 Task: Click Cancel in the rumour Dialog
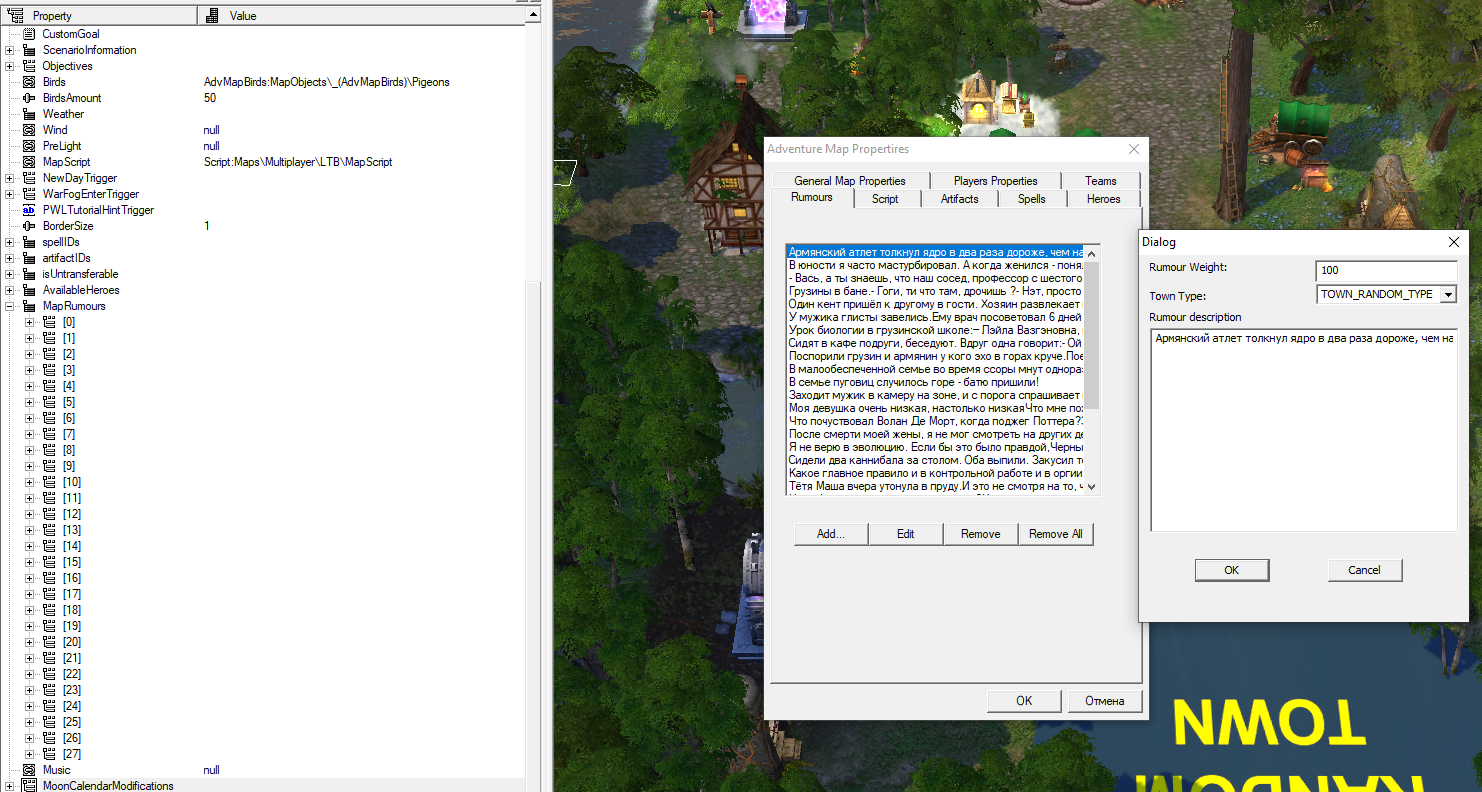(1365, 570)
